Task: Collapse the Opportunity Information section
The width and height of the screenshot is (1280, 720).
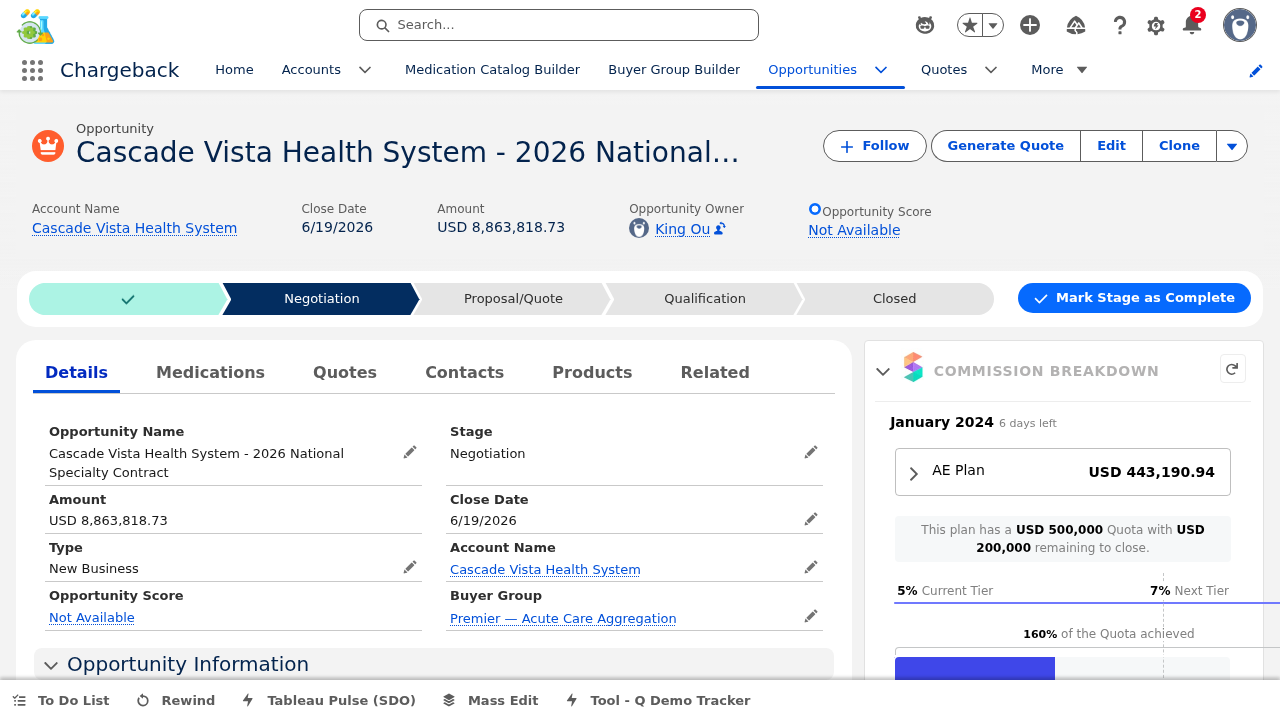Action: [51, 665]
